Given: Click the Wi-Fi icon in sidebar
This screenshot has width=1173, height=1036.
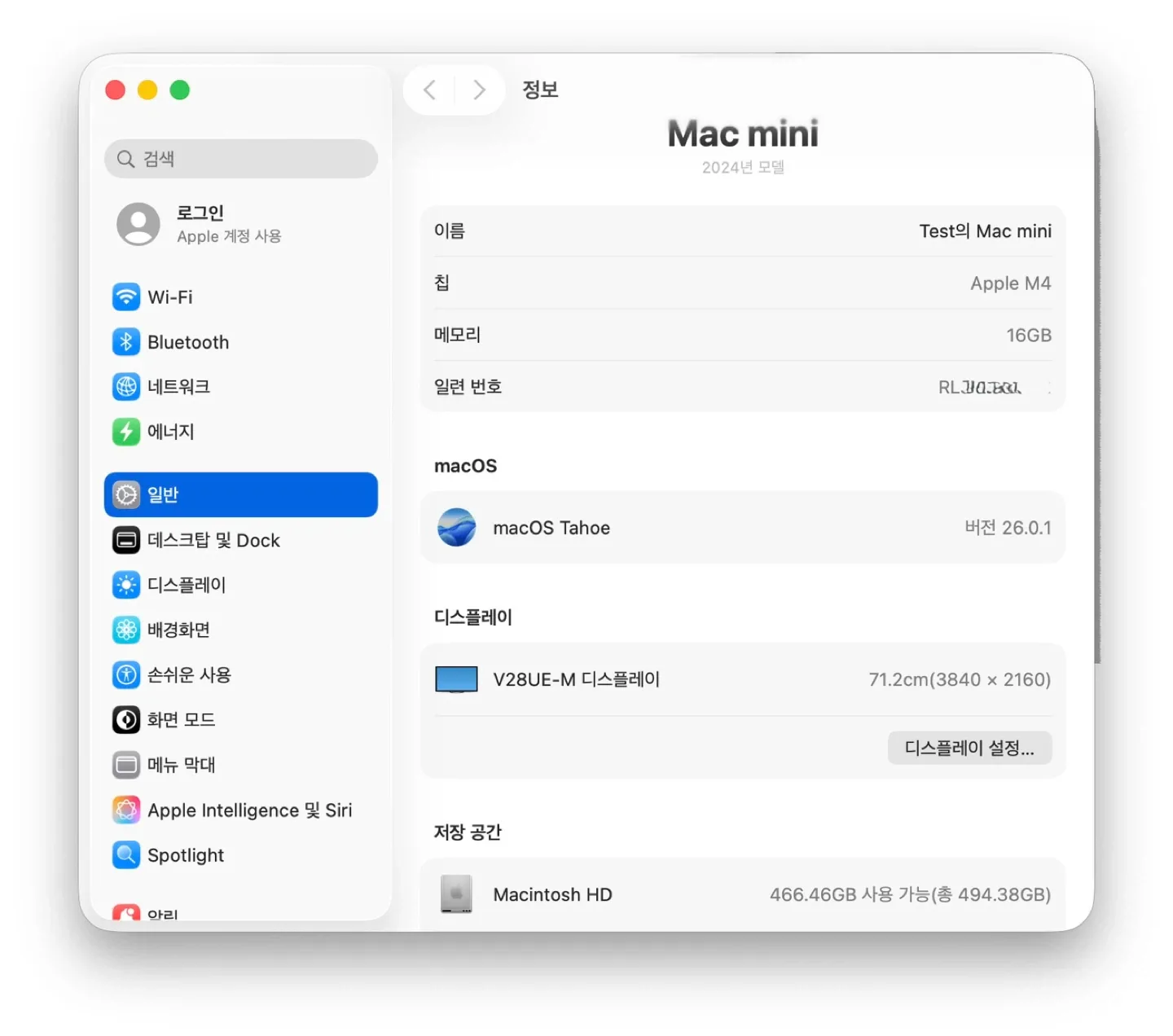Looking at the screenshot, I should coord(126,297).
